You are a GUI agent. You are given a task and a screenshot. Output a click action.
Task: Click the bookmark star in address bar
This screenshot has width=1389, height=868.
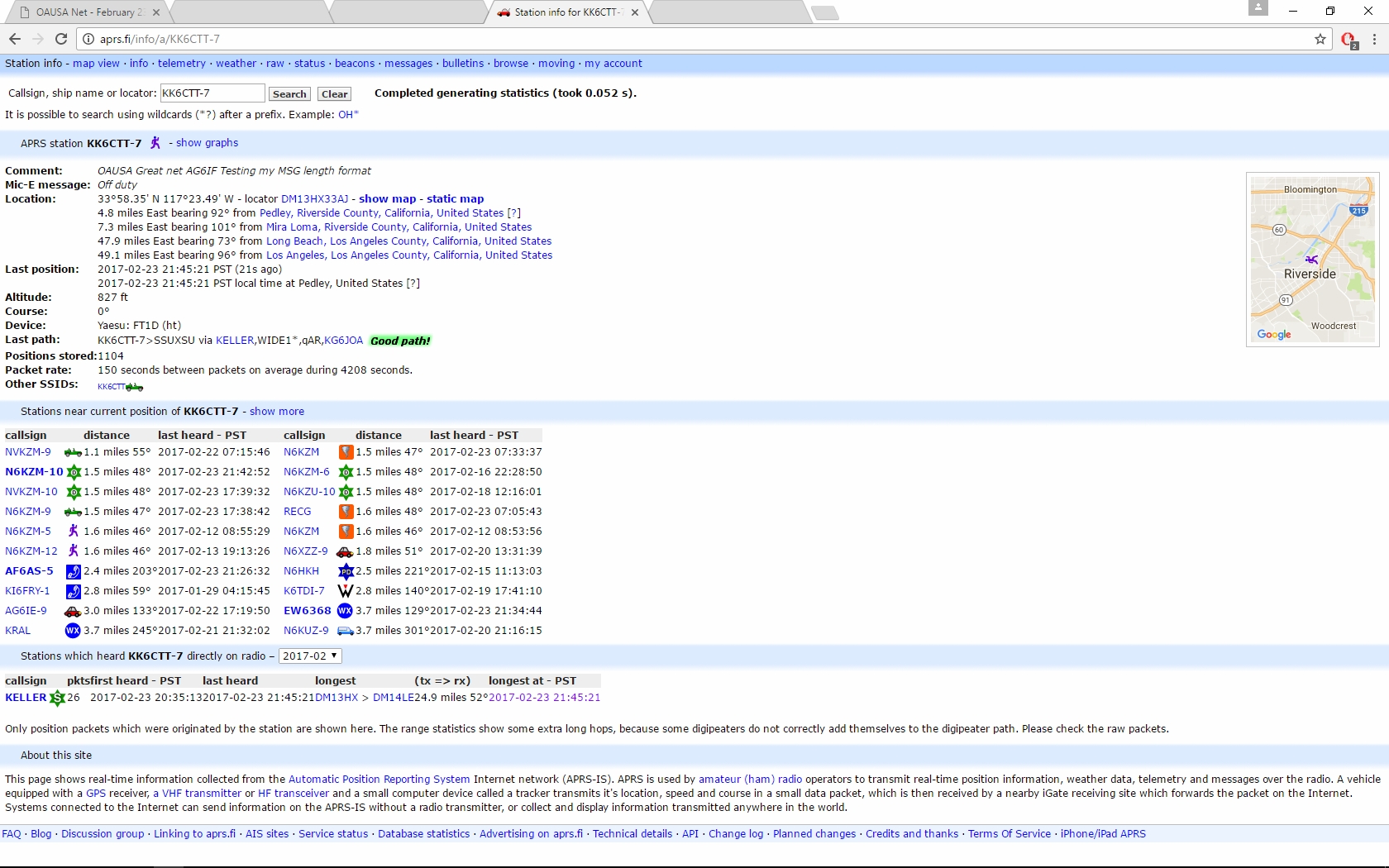coord(1320,39)
